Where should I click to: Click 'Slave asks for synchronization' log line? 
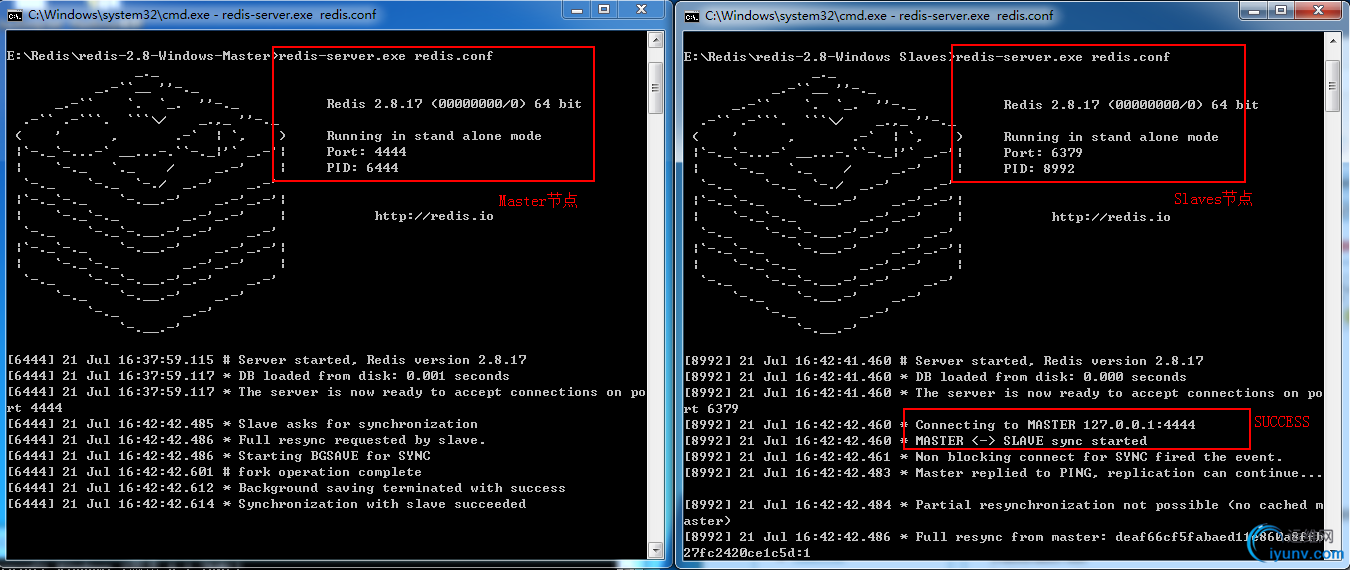tap(243, 424)
